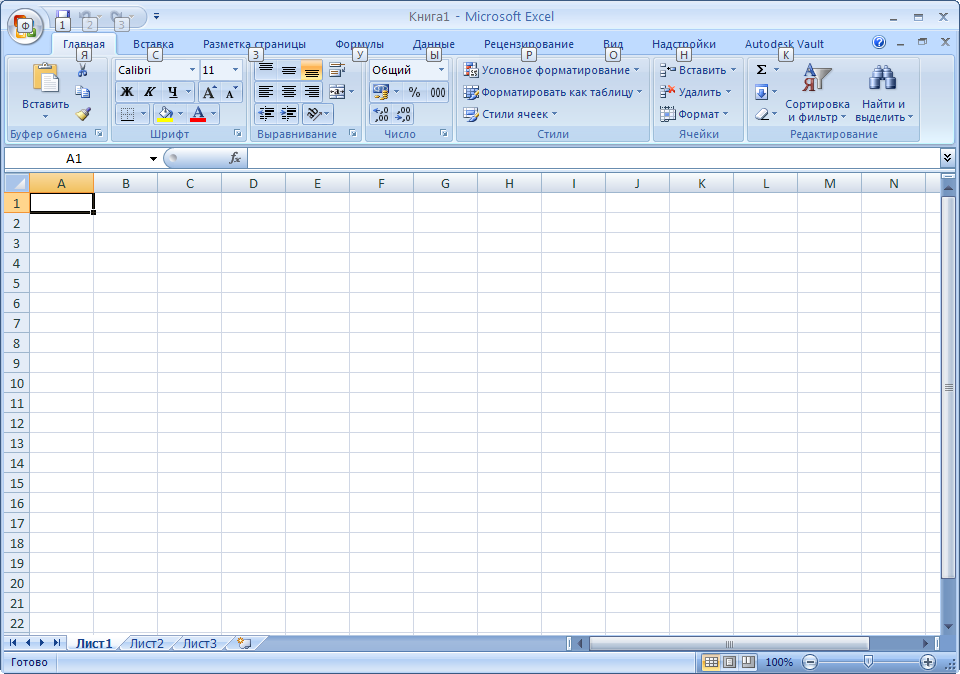Toggle center horizontal alignment
960x674 pixels.
pos(288,92)
